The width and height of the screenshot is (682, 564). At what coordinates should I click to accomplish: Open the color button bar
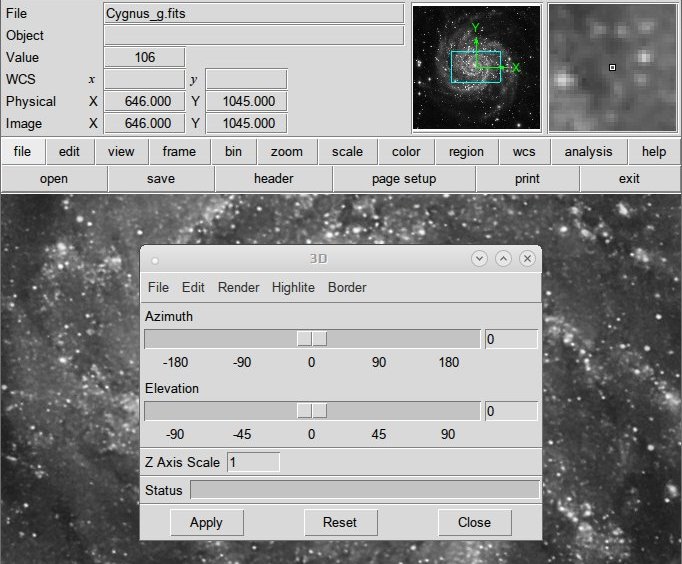point(406,152)
